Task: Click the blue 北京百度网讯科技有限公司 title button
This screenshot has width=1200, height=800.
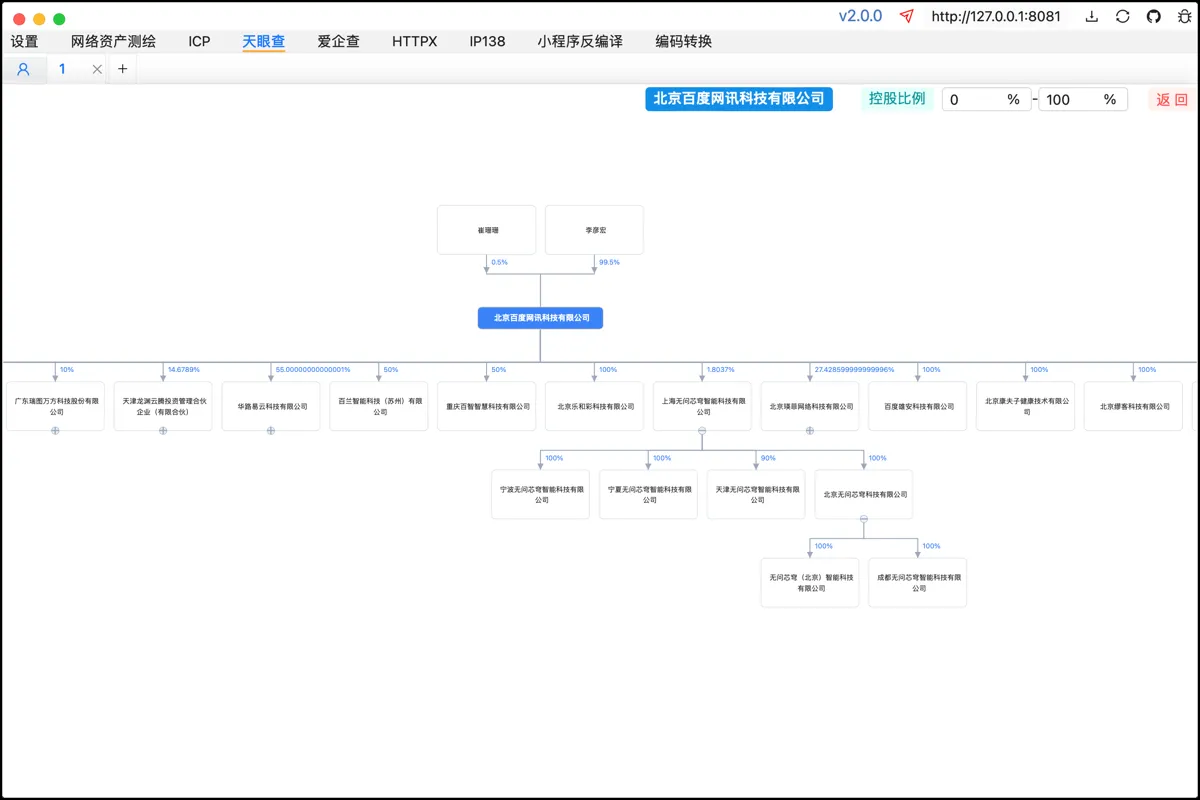Action: coord(739,98)
